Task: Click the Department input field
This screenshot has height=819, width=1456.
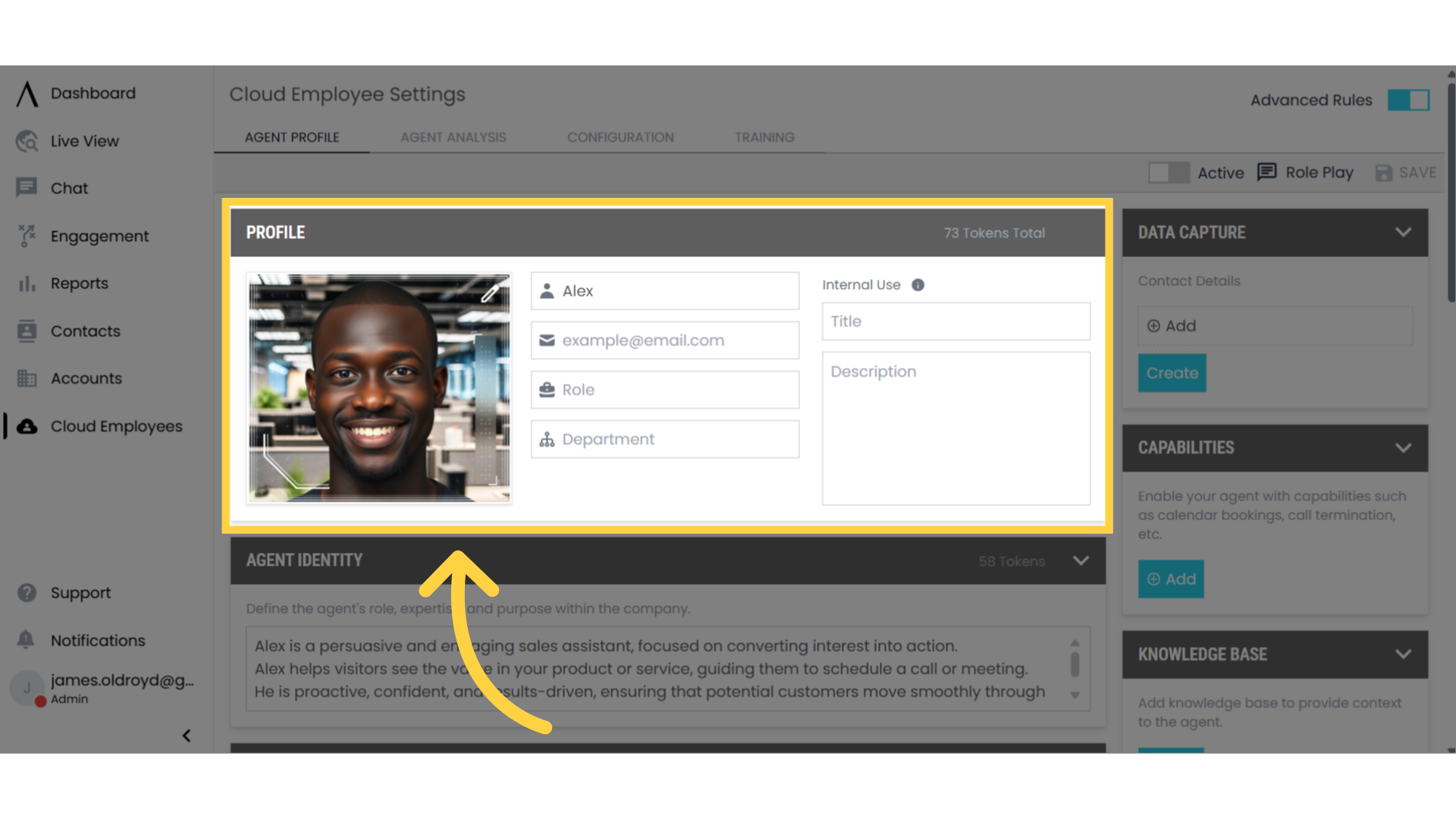Action: coord(665,440)
